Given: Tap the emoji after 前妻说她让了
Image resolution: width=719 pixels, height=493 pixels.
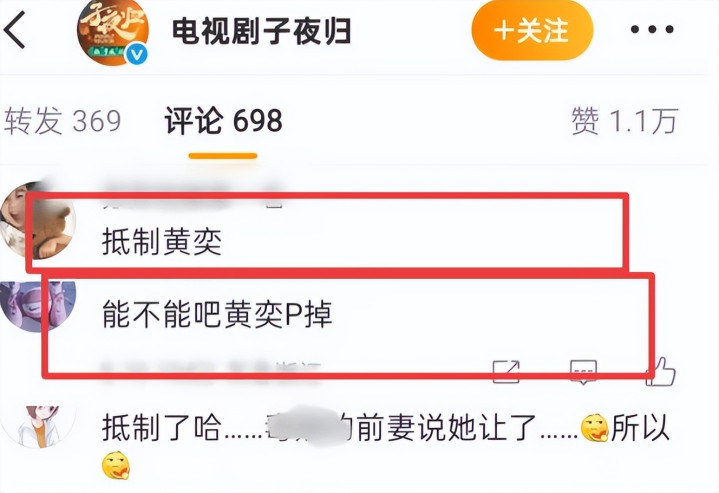Looking at the screenshot, I should tap(595, 428).
